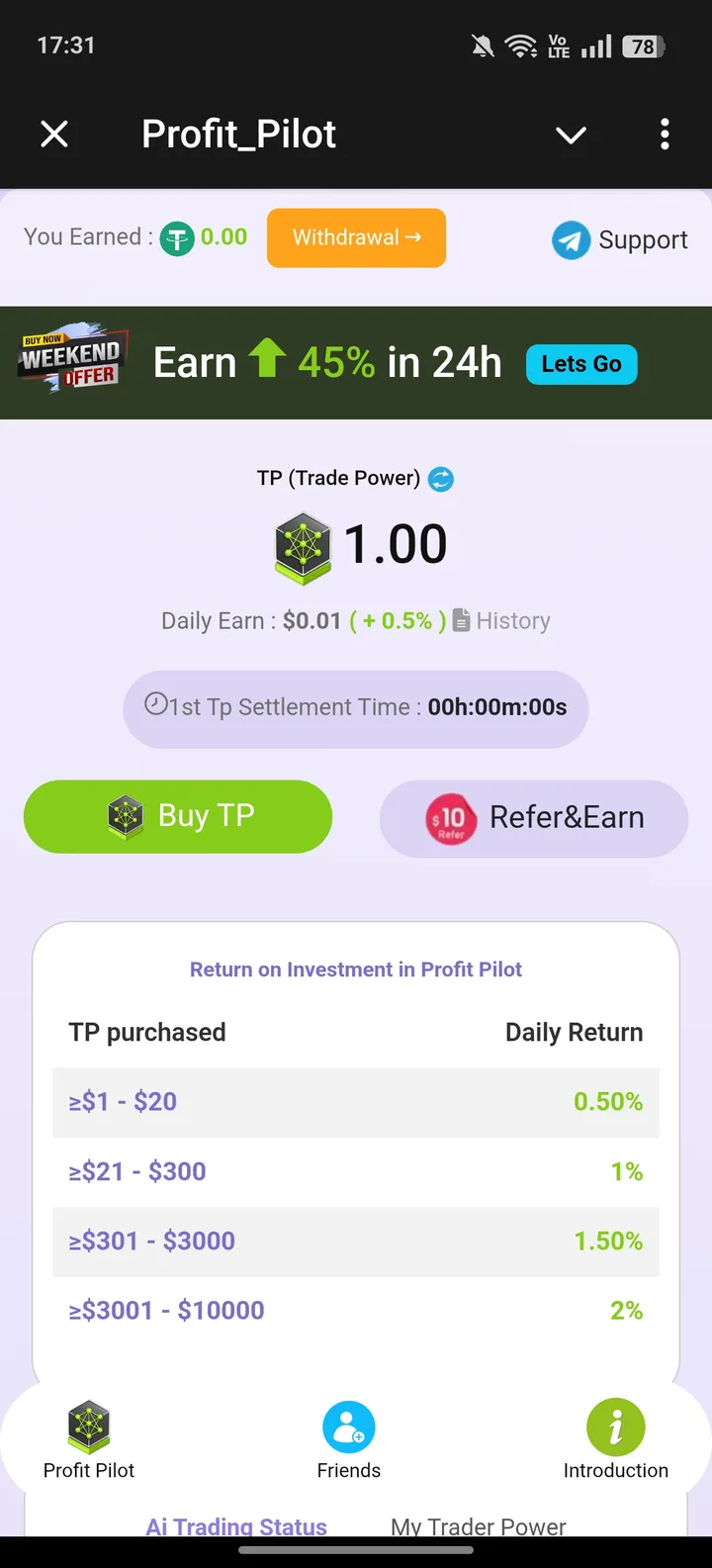Viewport: 712px width, 1568px height.
Task: Open the three-dot overflow menu
Action: 665,134
